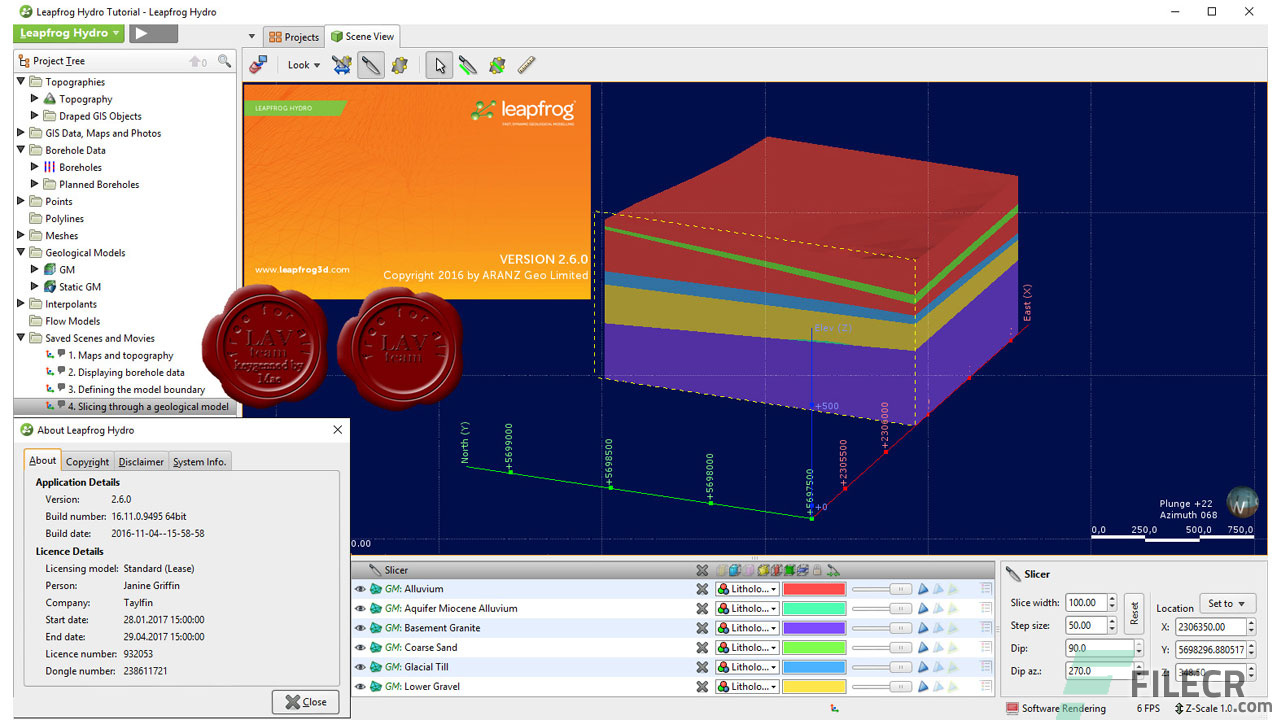This screenshot has width=1280, height=720.
Task: Click the Step size input field
Action: (x=1085, y=625)
